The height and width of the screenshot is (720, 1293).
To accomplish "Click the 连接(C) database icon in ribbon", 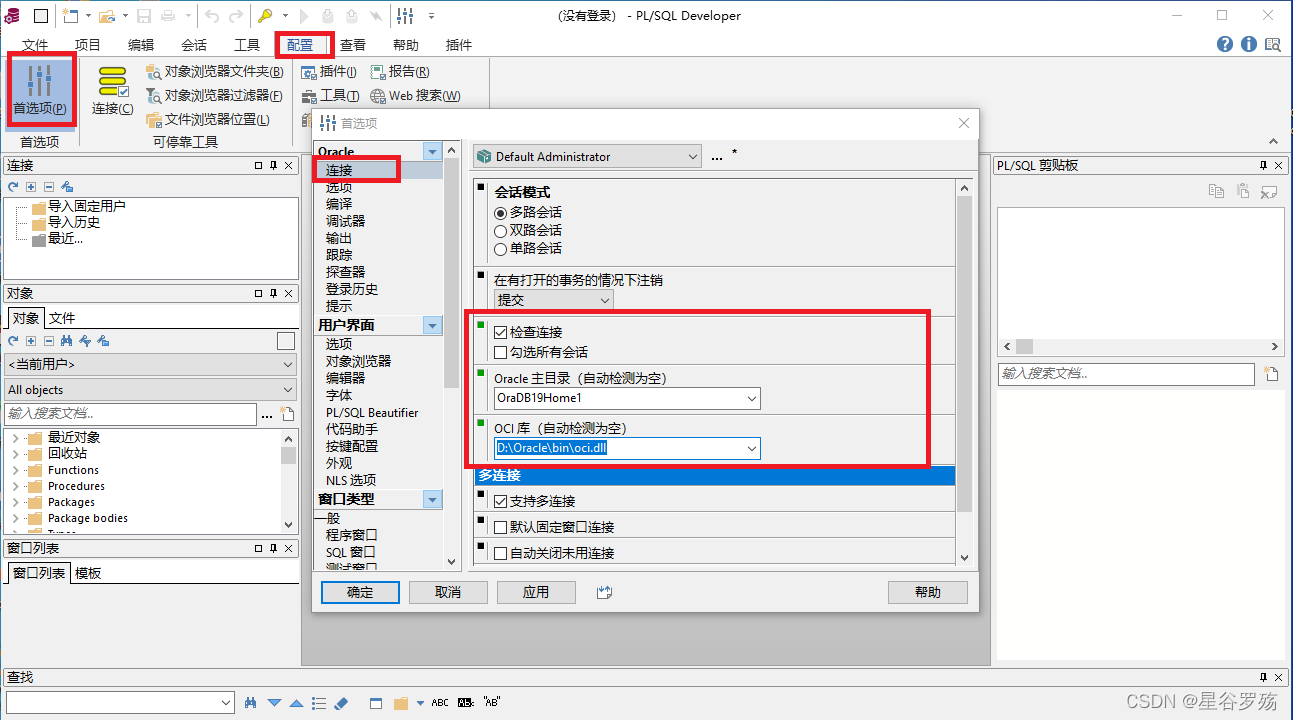I will pyautogui.click(x=113, y=90).
